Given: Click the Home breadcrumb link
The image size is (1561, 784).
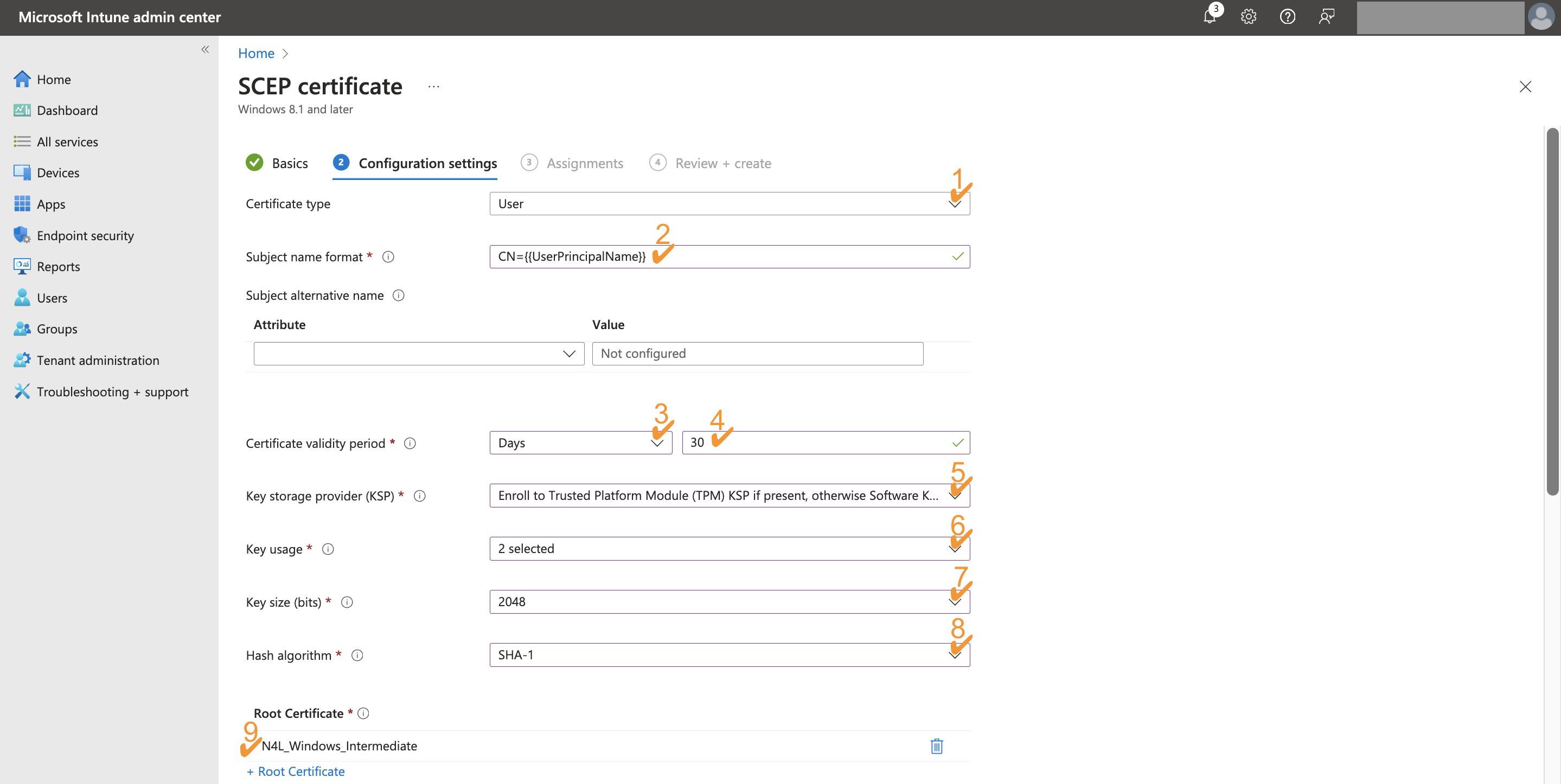Looking at the screenshot, I should pyautogui.click(x=255, y=53).
